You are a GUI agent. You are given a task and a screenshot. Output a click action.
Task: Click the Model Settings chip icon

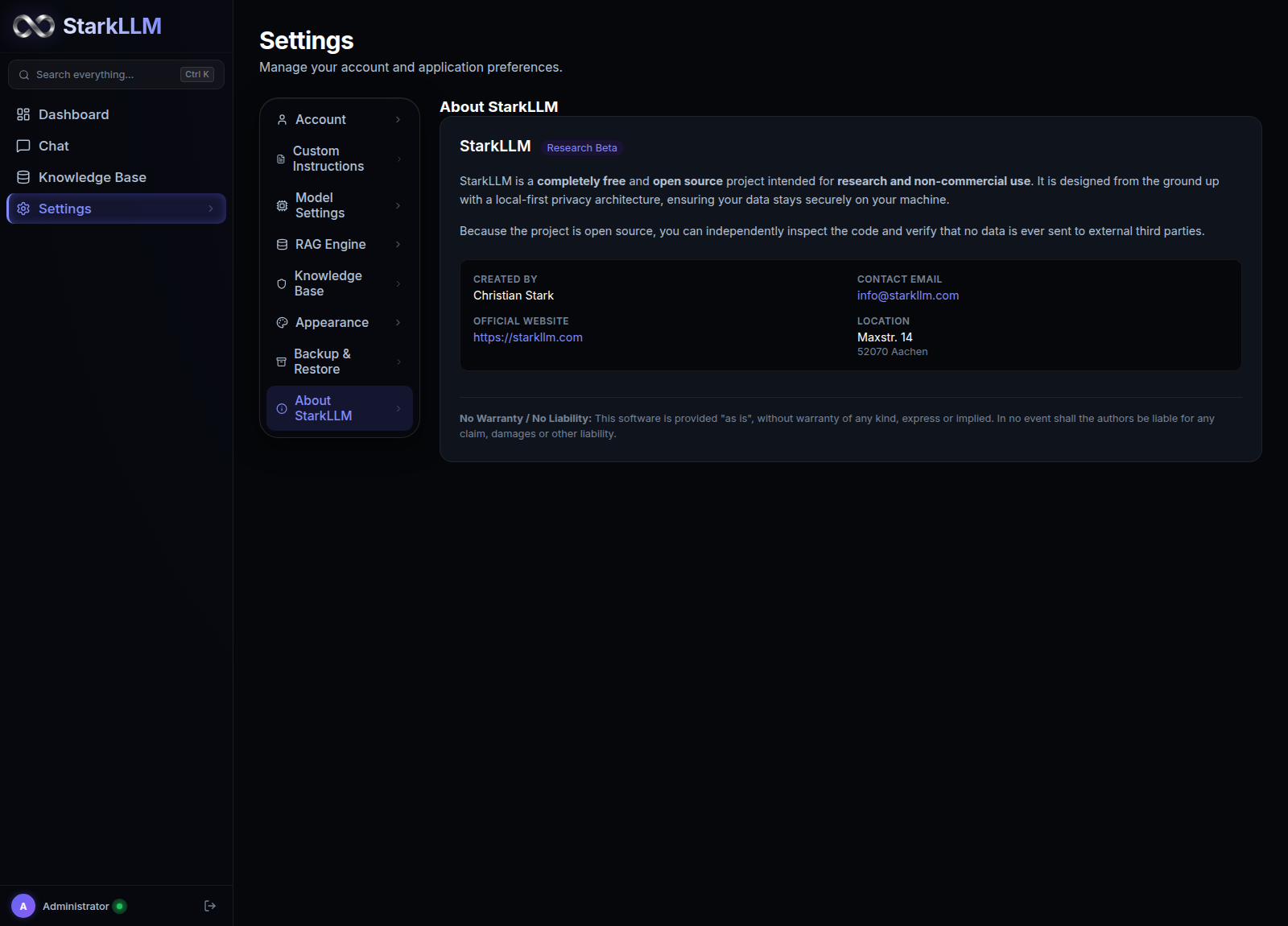[x=282, y=205]
